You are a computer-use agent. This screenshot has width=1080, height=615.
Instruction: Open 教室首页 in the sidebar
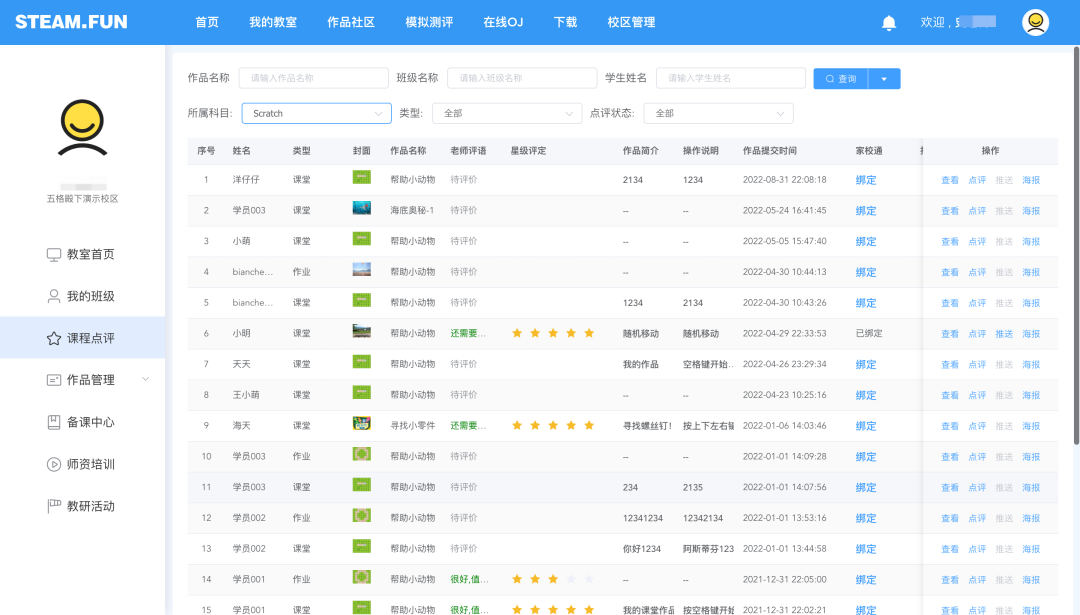[x=90, y=254]
